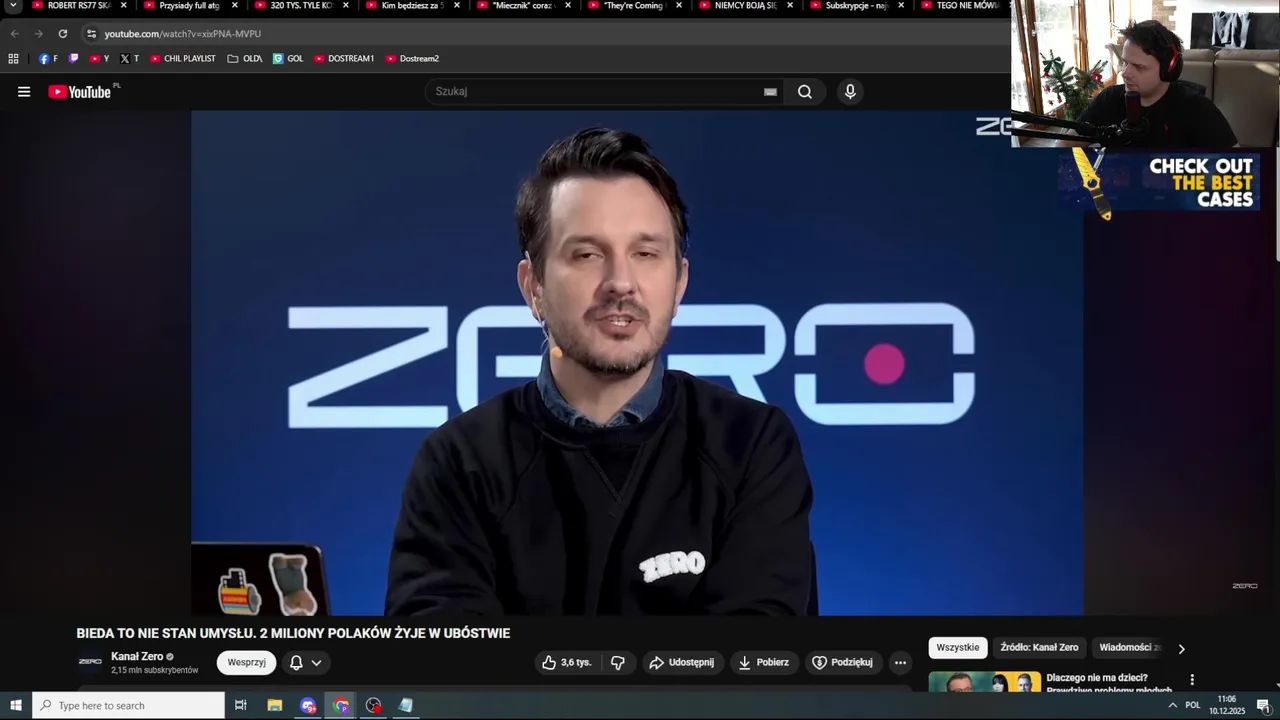Start voice search with microphone icon
This screenshot has height=720, width=1280.
tap(850, 92)
